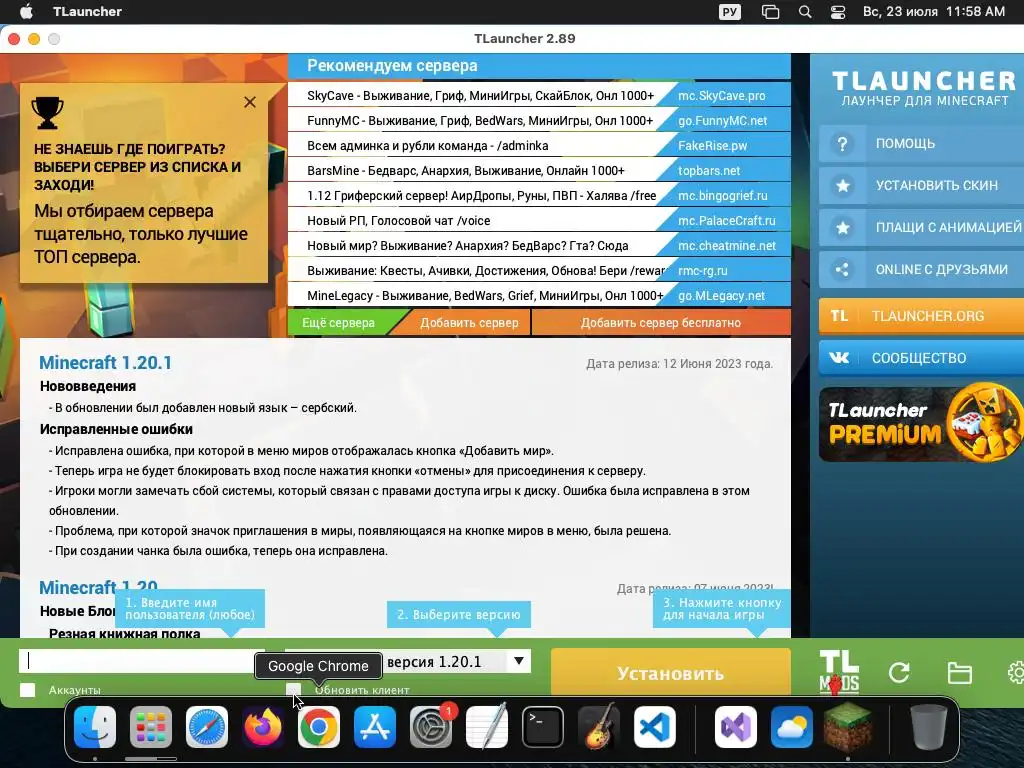Click the go.MLegacy.net server address
1024x768 pixels.
[x=721, y=296]
